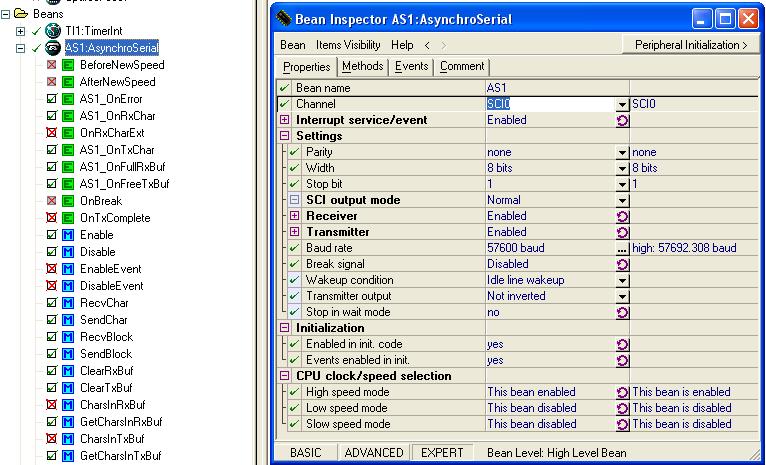Click the Bean name value field AS1
Screen dimensions: 766x465
(x=557, y=88)
